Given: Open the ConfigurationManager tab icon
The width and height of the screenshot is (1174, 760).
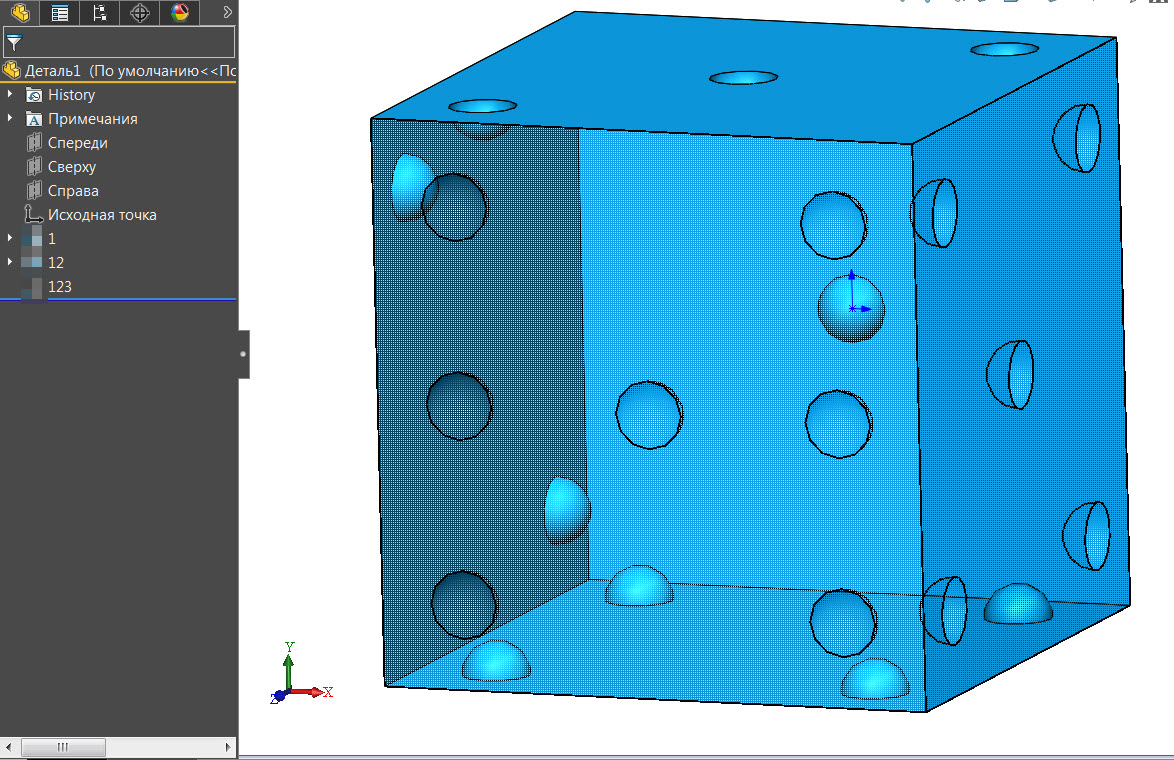Looking at the screenshot, I should [99, 13].
